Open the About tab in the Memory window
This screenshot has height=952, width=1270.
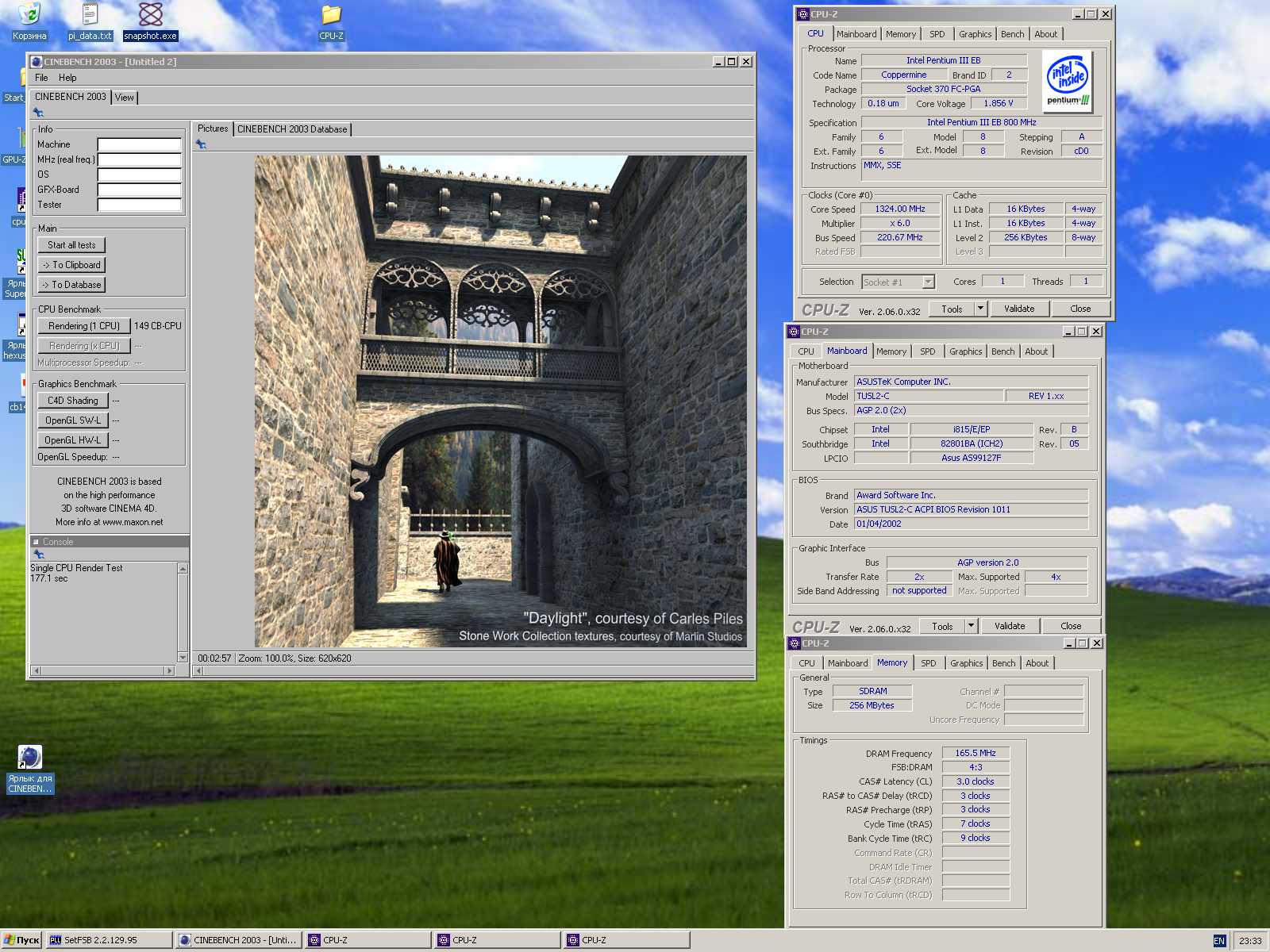click(1037, 663)
